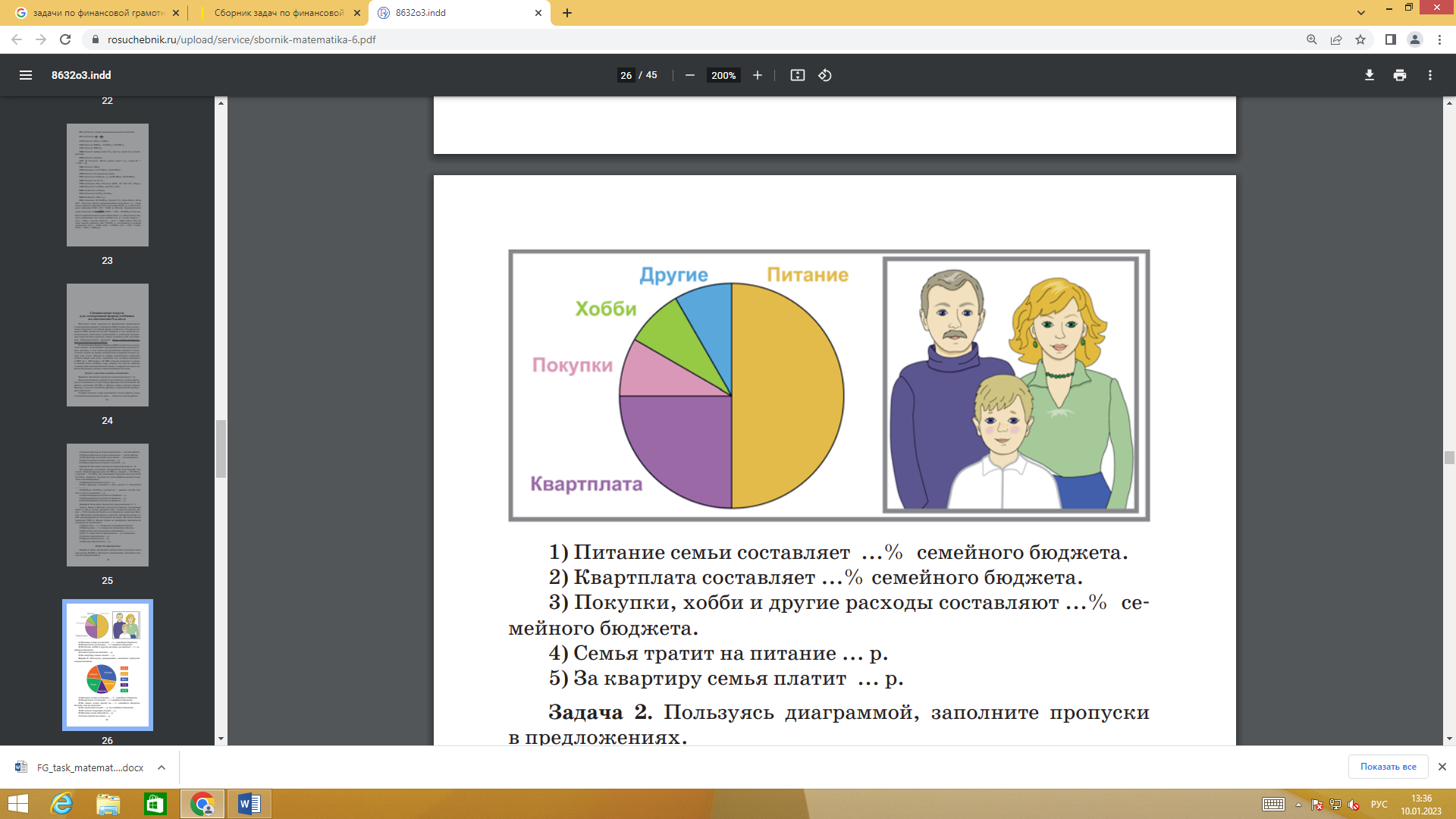Download the PDF file
The height and width of the screenshot is (819, 1456).
click(1369, 75)
